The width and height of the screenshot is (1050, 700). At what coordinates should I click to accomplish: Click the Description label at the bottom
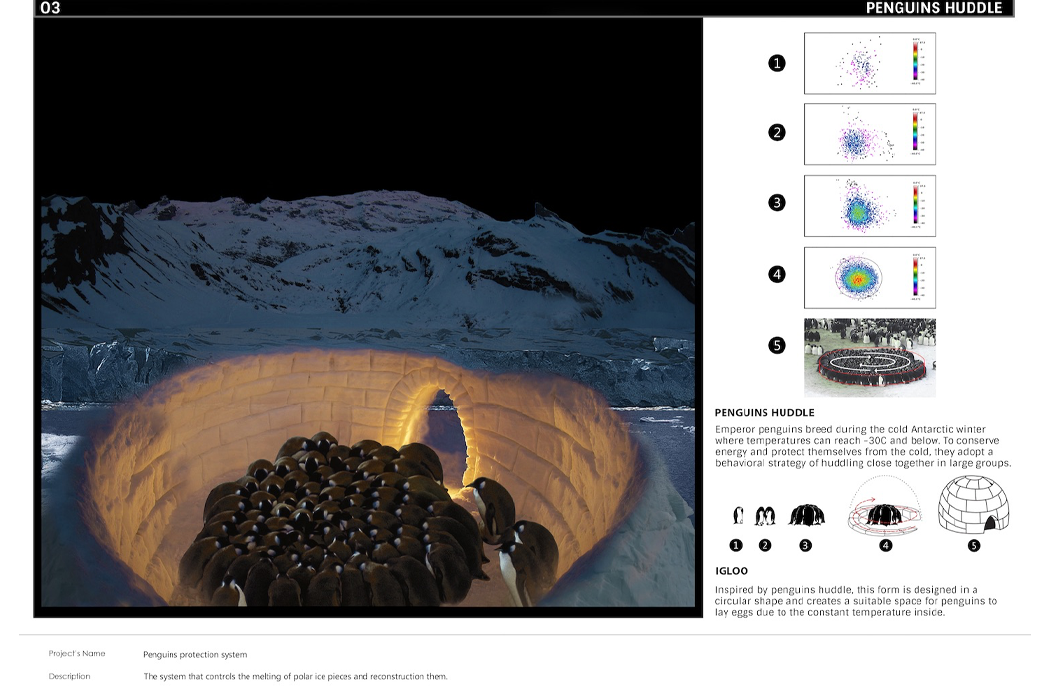click(69, 677)
